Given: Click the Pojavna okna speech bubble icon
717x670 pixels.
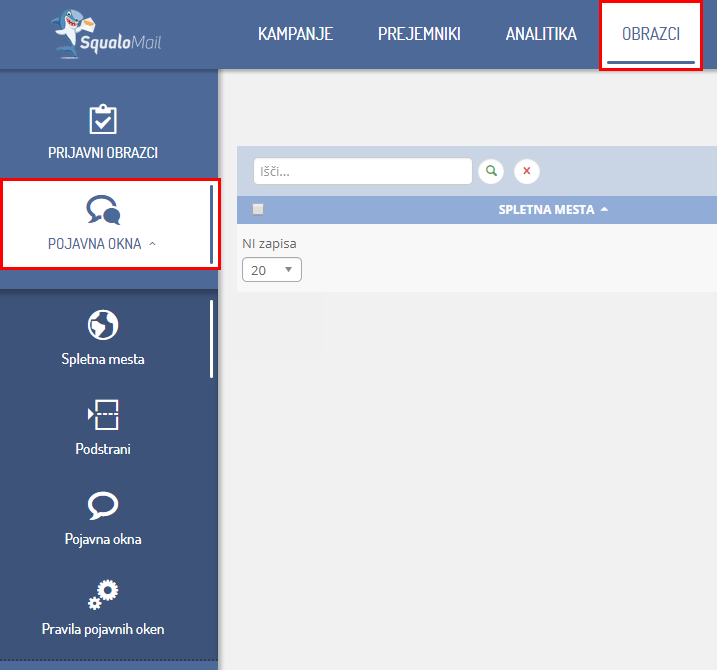Looking at the screenshot, I should tap(103, 504).
